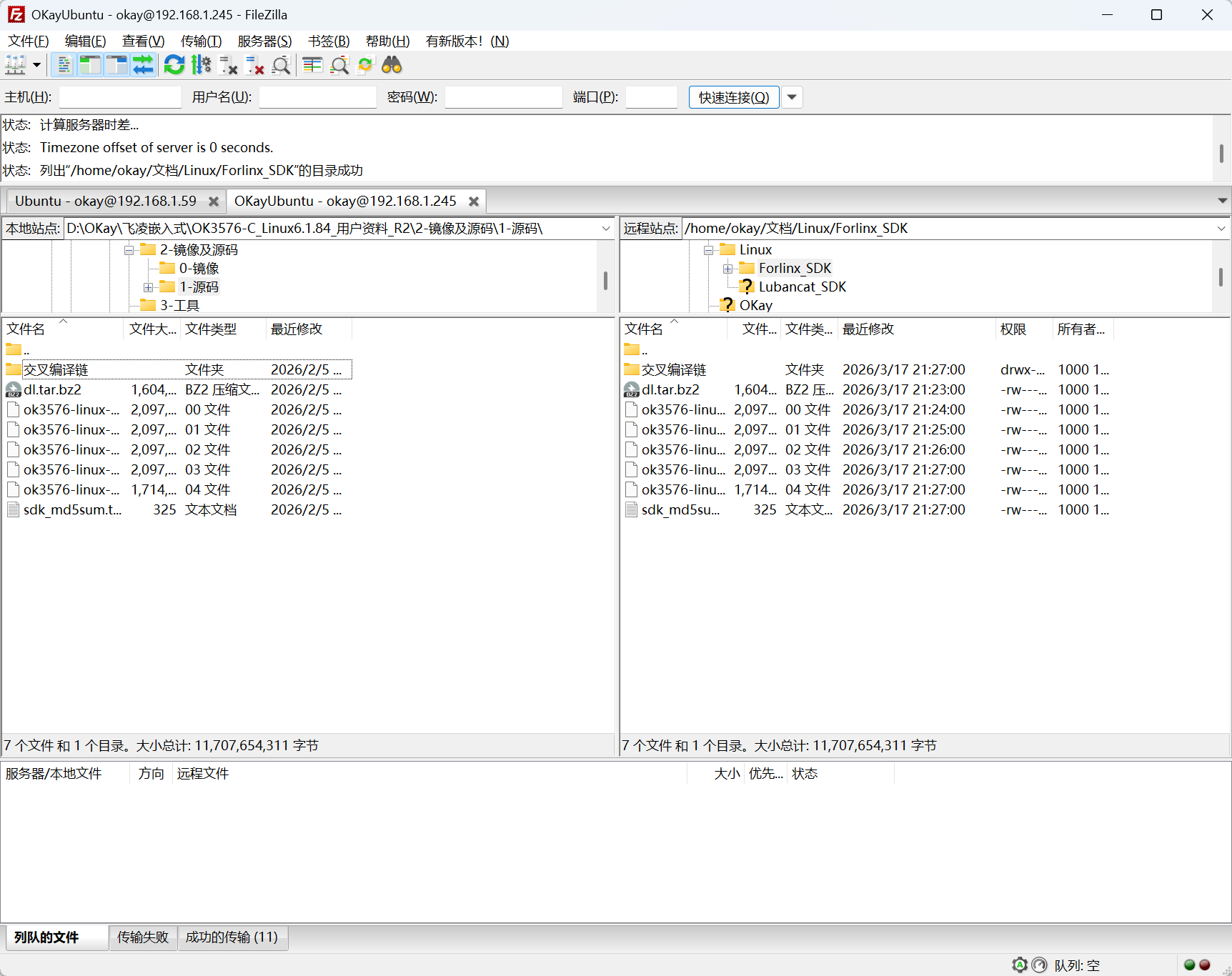1232x976 pixels.
Task: Toggle the message log display
Action: tap(64, 66)
